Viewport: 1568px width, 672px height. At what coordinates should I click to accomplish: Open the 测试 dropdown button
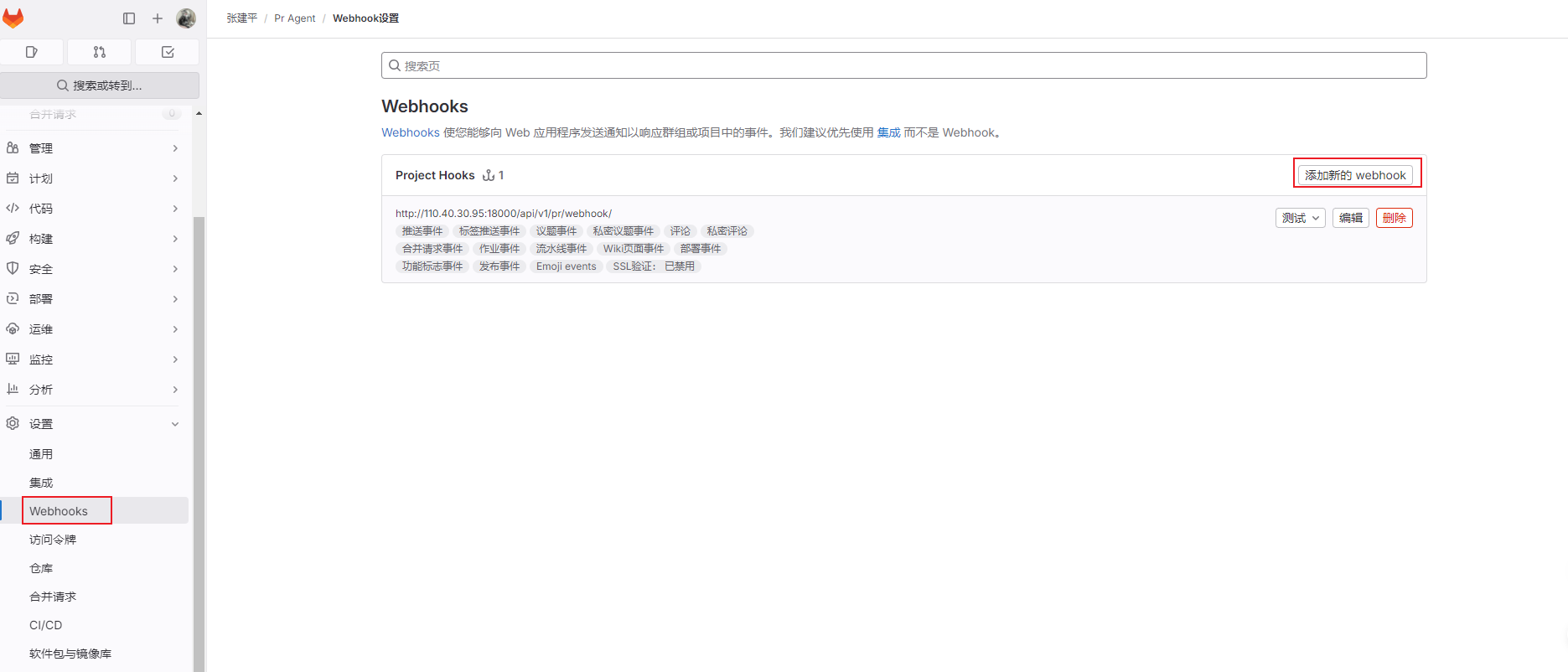click(1300, 218)
